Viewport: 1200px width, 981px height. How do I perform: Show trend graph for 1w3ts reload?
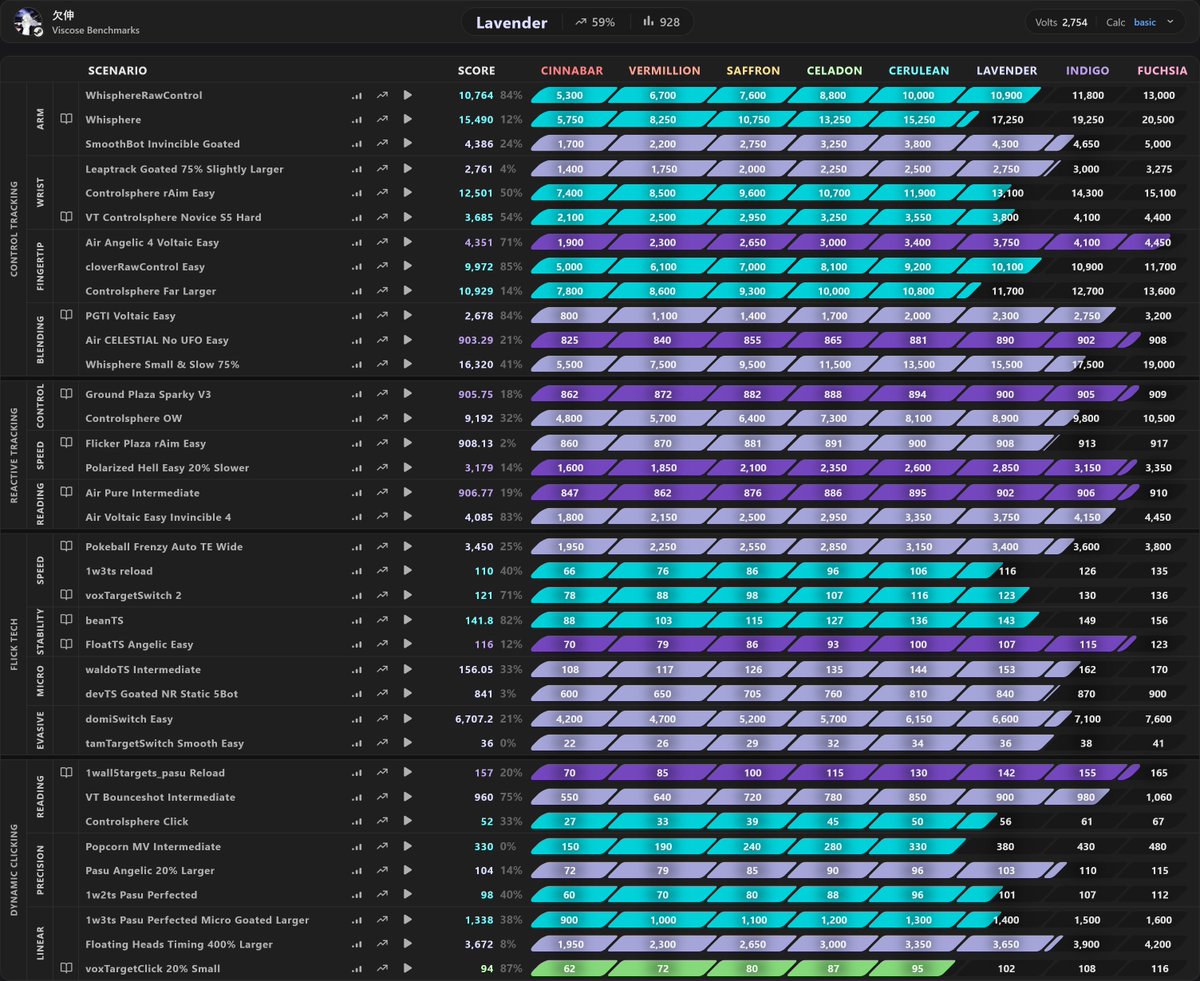click(x=382, y=571)
